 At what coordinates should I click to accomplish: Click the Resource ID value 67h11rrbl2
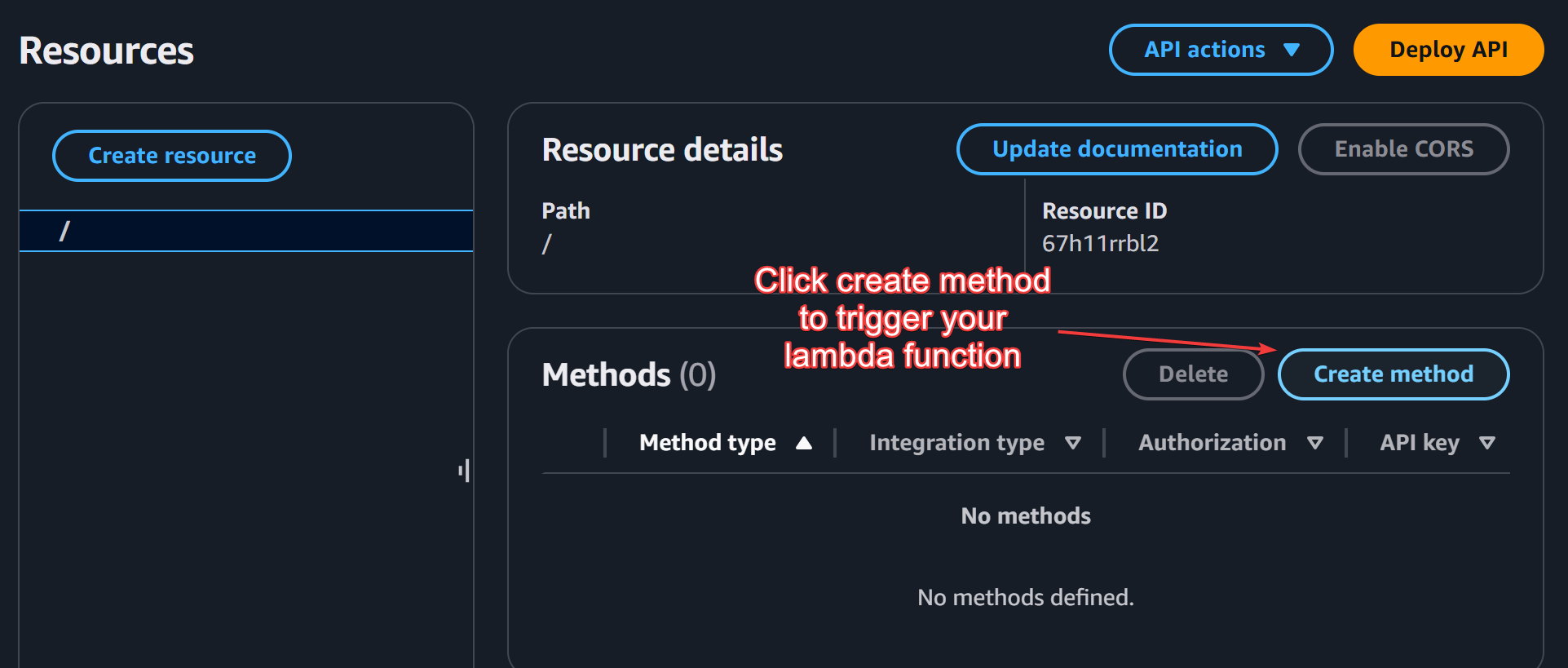[1100, 244]
